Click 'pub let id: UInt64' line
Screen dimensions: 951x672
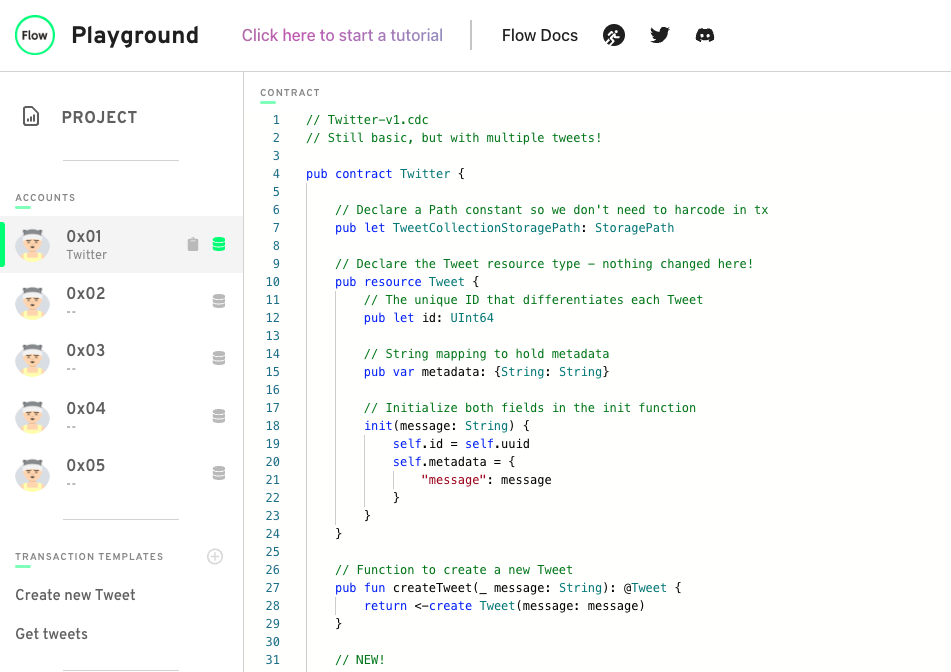tap(429, 318)
